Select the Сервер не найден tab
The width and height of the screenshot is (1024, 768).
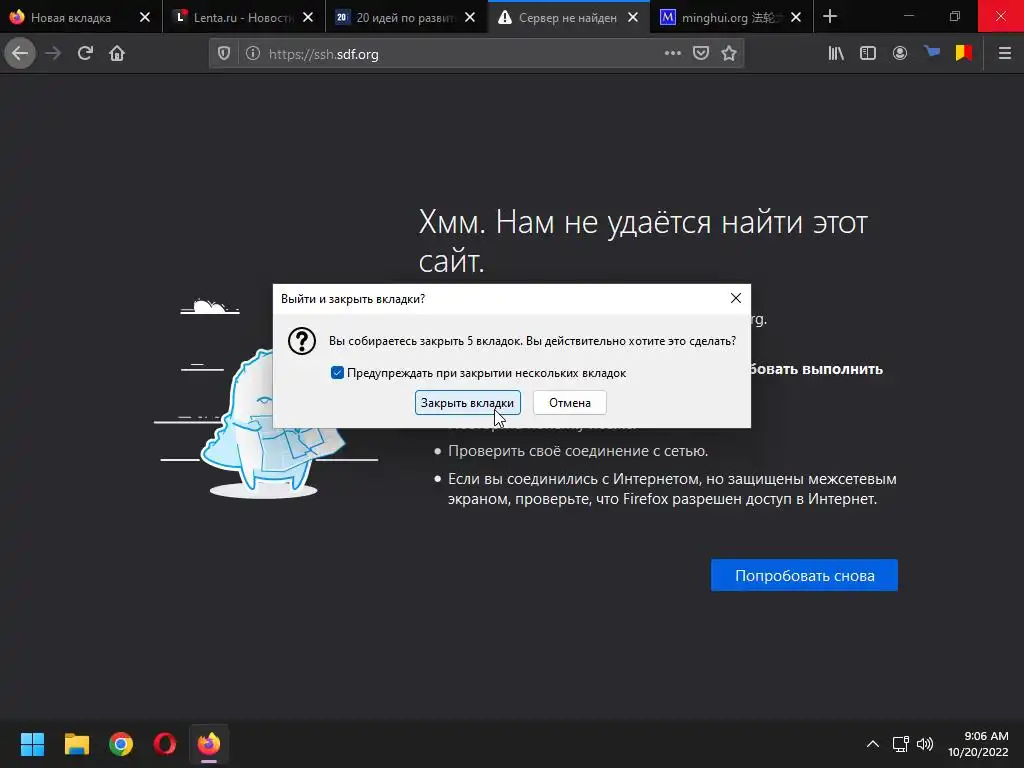567,18
